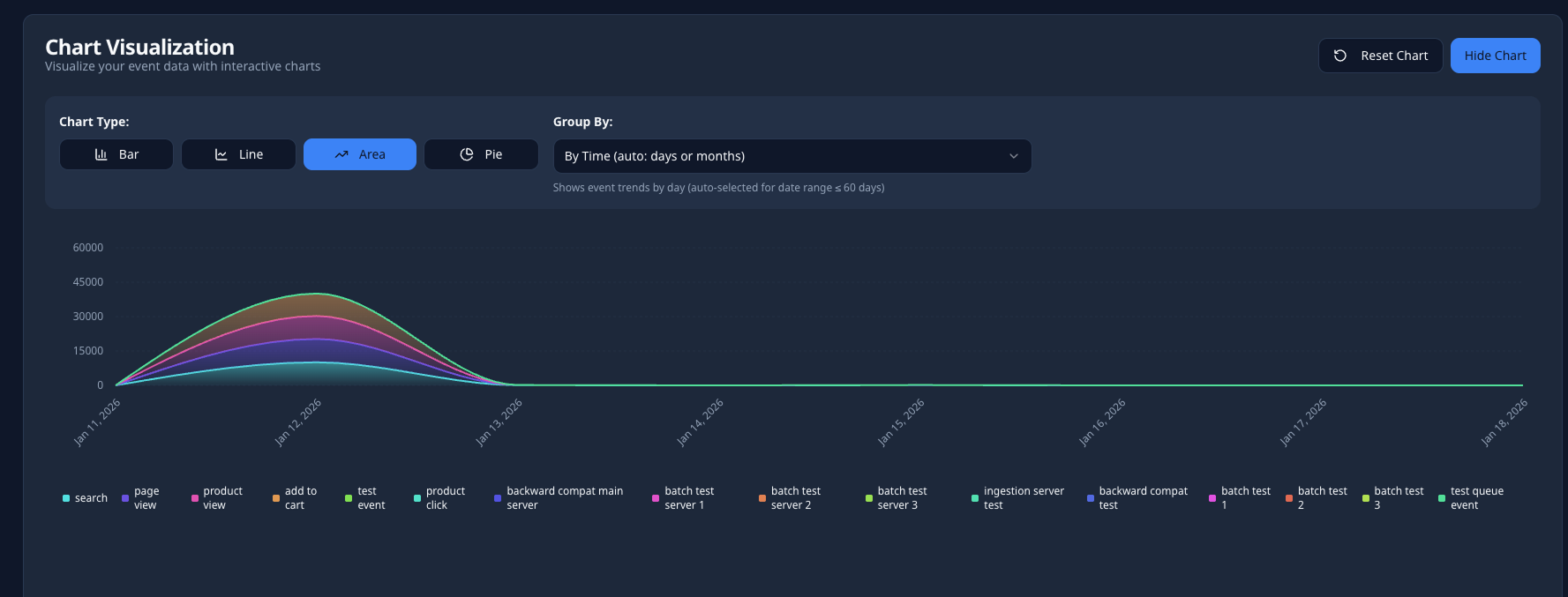
Task: Click the Hide Chart button
Action: tap(1495, 56)
